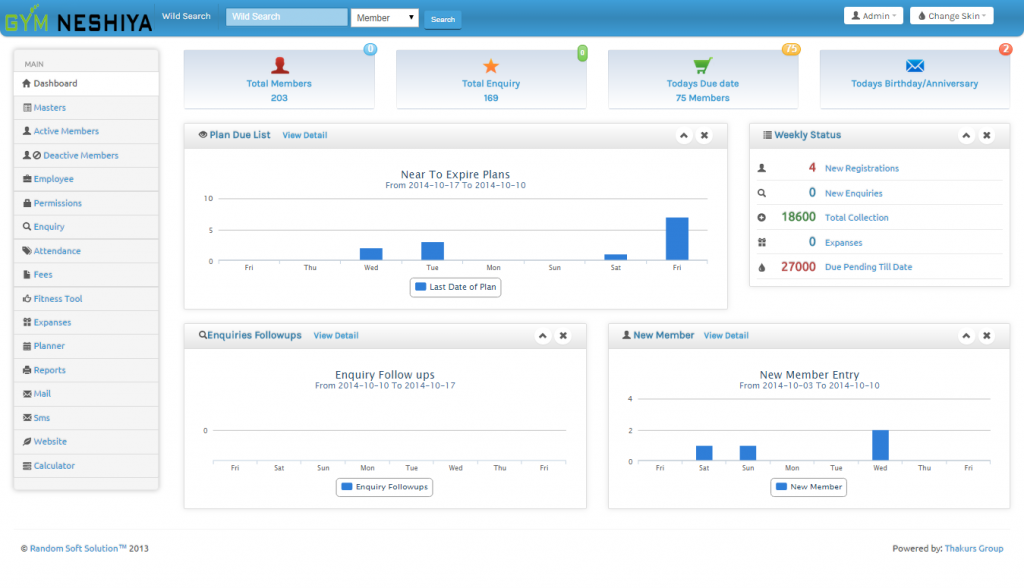Close the New Member panel

click(x=987, y=336)
